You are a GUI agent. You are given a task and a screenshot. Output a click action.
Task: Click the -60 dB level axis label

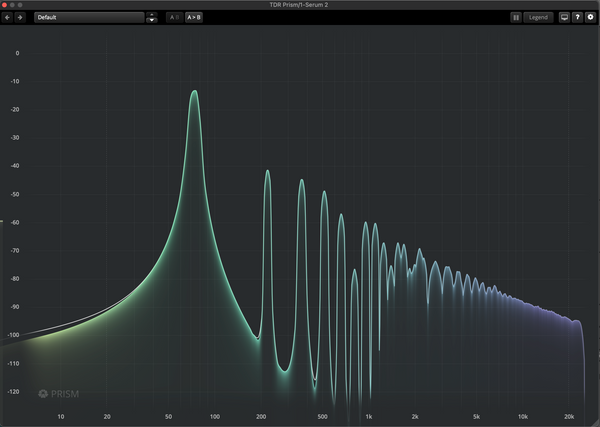[x=15, y=222]
